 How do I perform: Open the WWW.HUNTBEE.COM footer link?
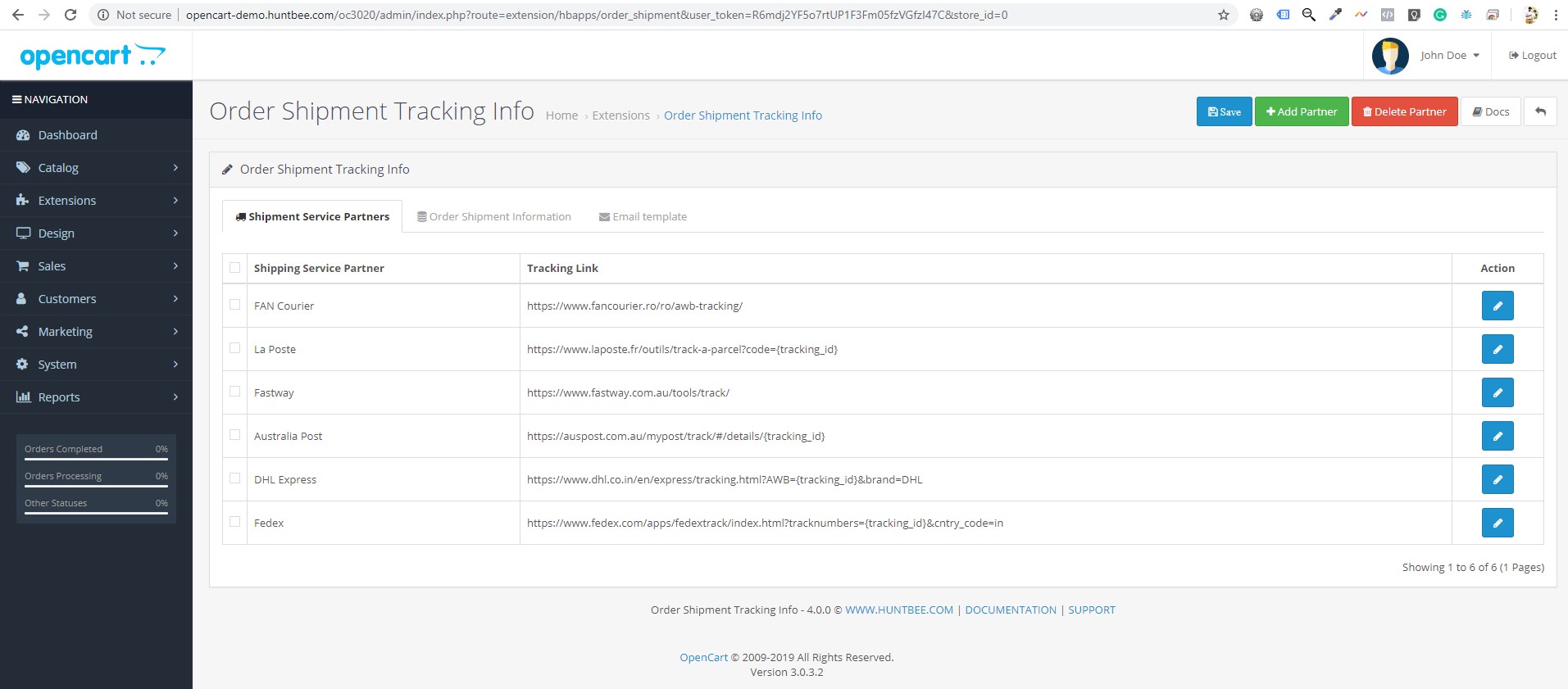click(x=899, y=610)
